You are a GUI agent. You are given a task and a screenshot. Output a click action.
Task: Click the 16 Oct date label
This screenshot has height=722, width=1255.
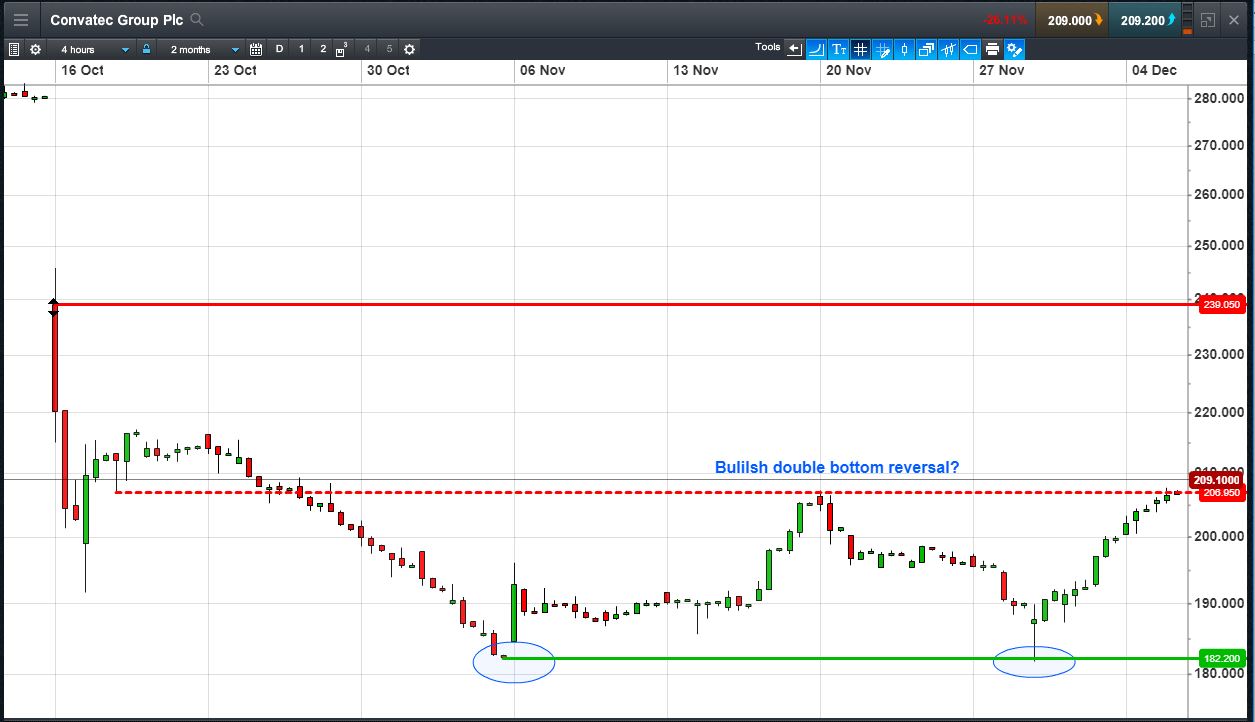pyautogui.click(x=82, y=70)
